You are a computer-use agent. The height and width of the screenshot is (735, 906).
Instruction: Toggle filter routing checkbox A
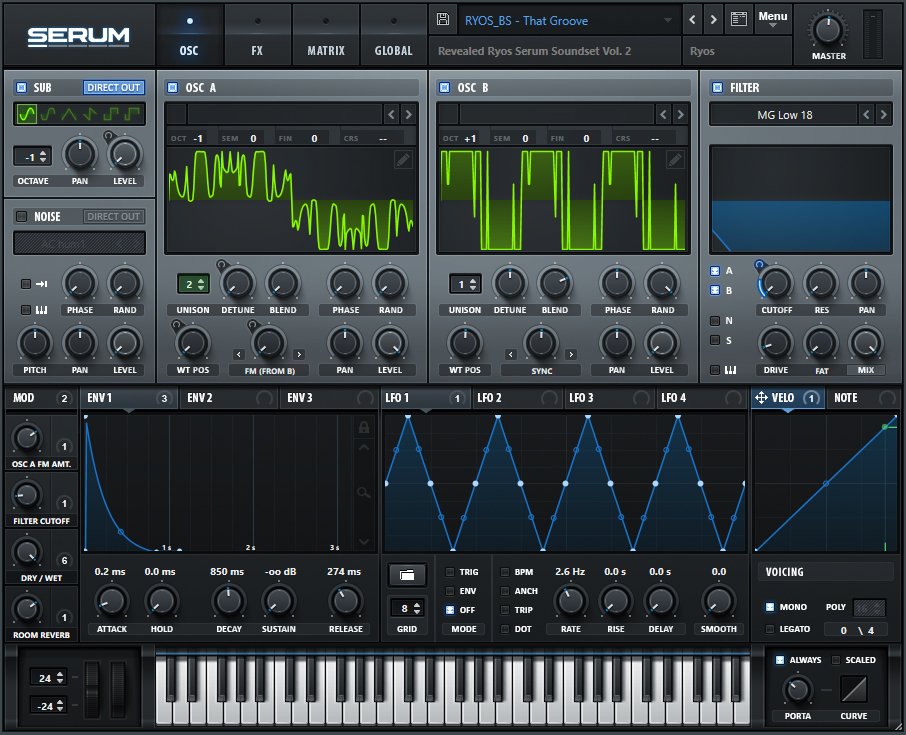pyautogui.click(x=715, y=270)
